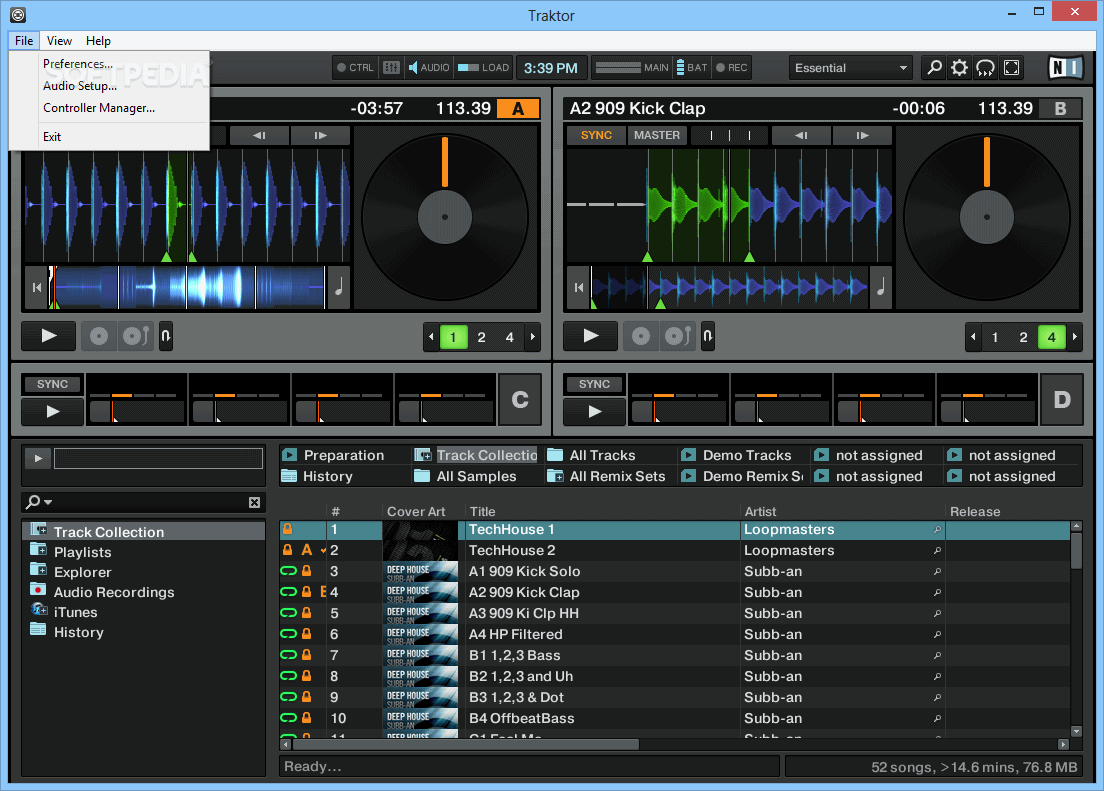
Task: Open Controller Manager menu entry
Action: (x=99, y=108)
